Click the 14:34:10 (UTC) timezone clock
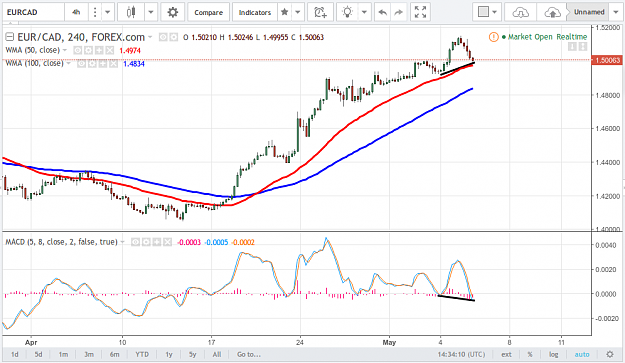The width and height of the screenshot is (625, 363). [461, 354]
